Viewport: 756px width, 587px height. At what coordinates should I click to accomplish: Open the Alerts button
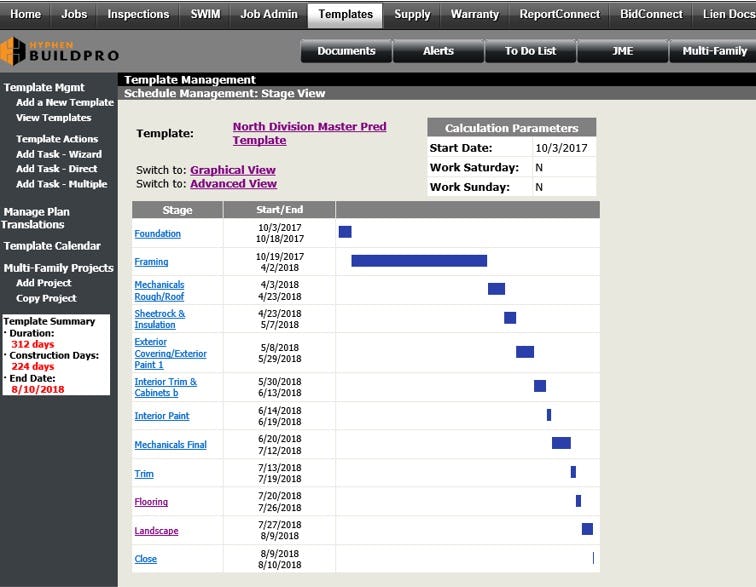coord(438,51)
